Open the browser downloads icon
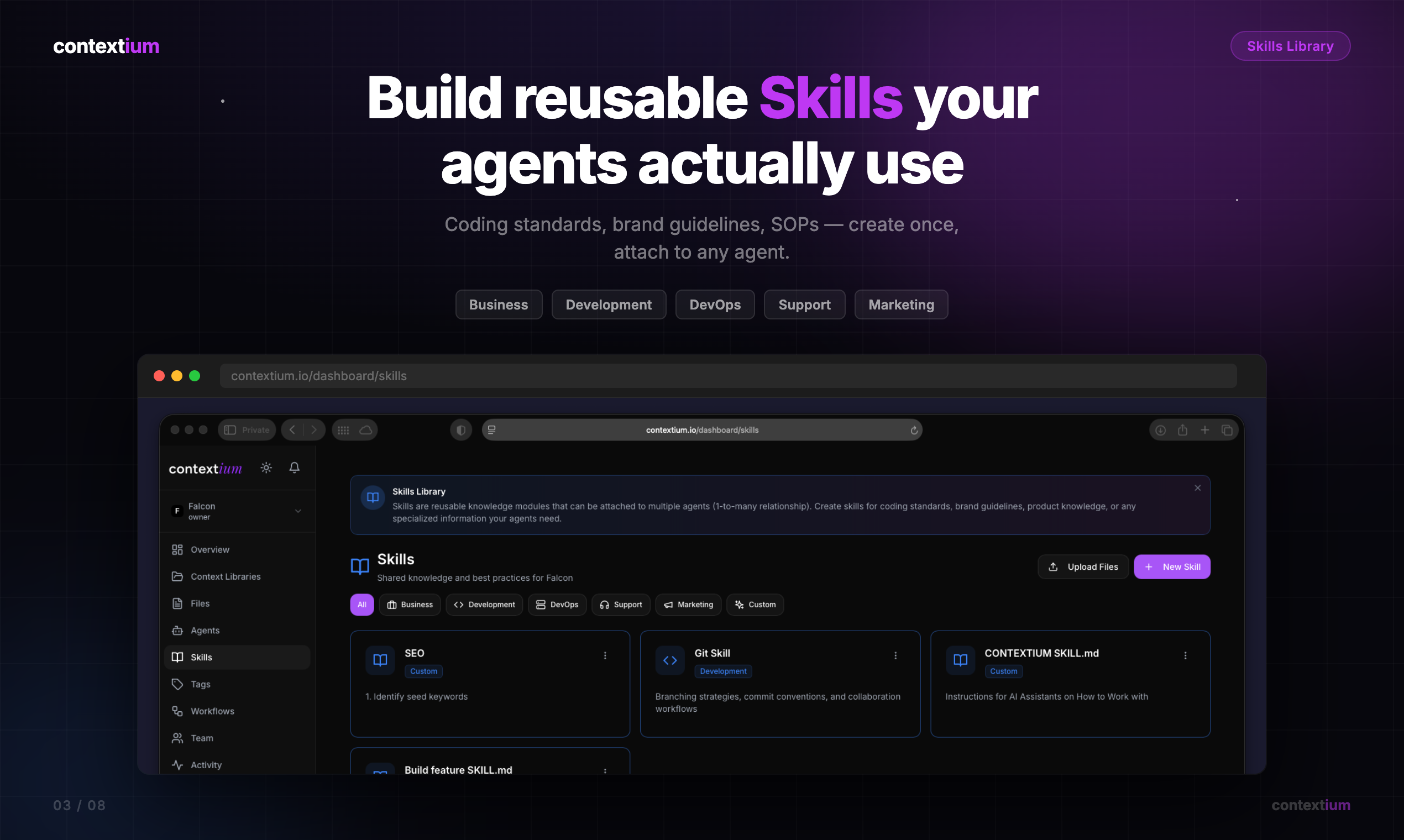The width and height of the screenshot is (1404, 840). pos(1161,430)
